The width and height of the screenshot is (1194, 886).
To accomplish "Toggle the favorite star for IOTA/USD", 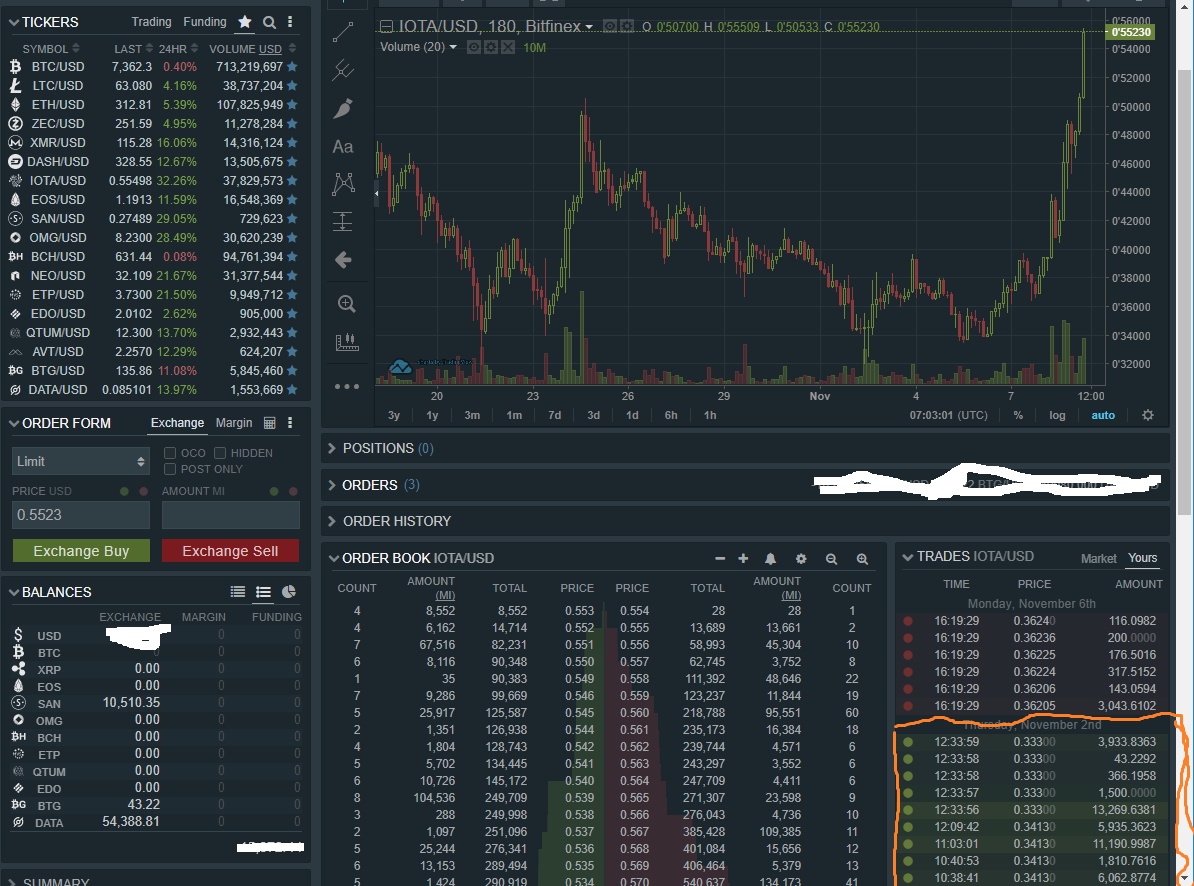I will click(x=292, y=180).
